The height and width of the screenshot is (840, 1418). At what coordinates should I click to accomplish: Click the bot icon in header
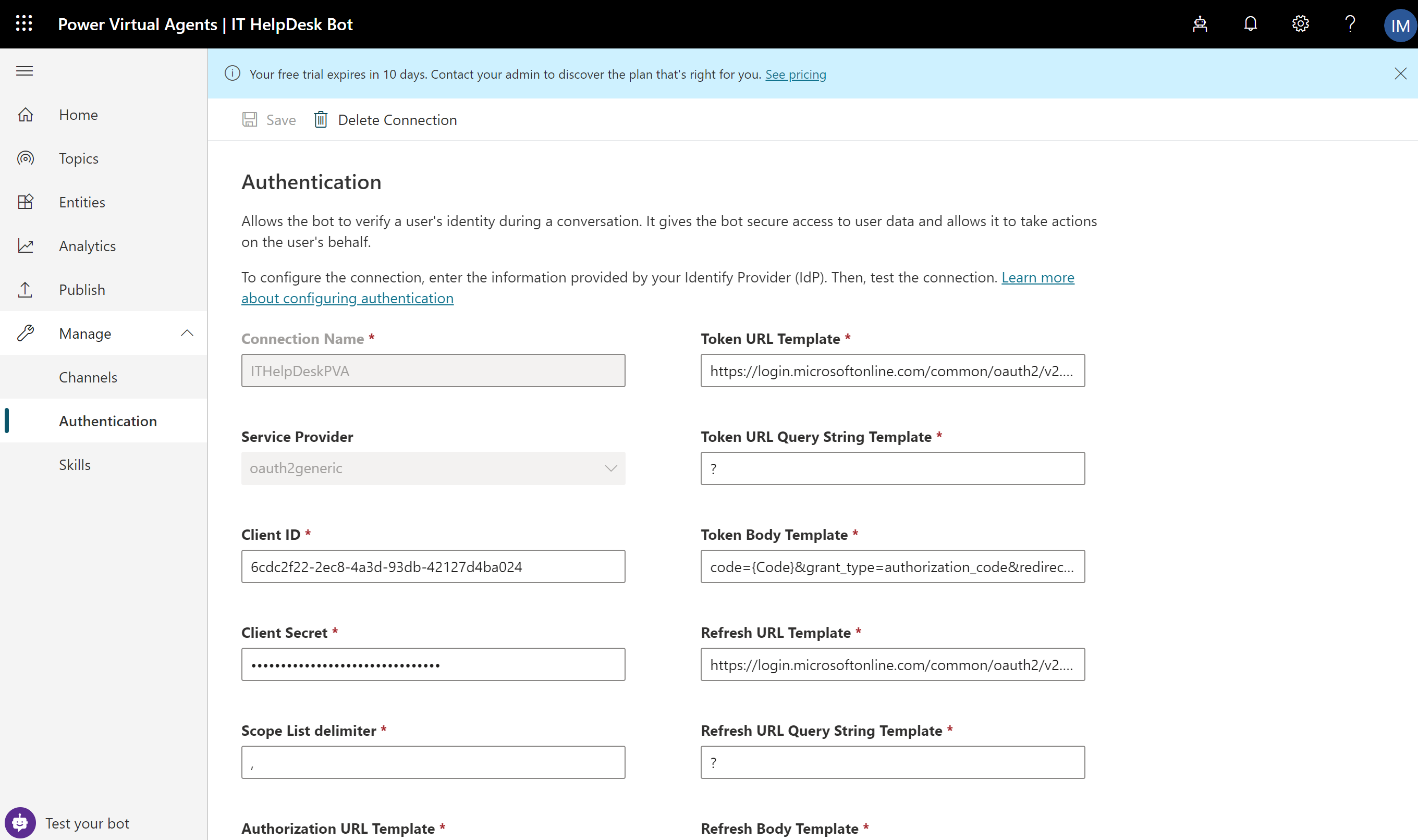[1200, 24]
